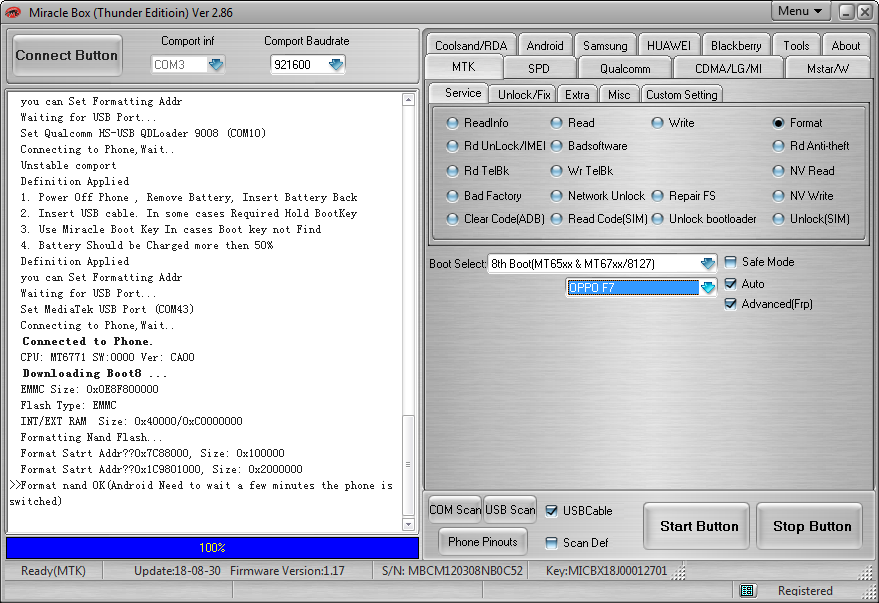Viewport: 879px width, 603px height.
Task: Open the Unlock/Fix sub-tab
Action: [524, 95]
